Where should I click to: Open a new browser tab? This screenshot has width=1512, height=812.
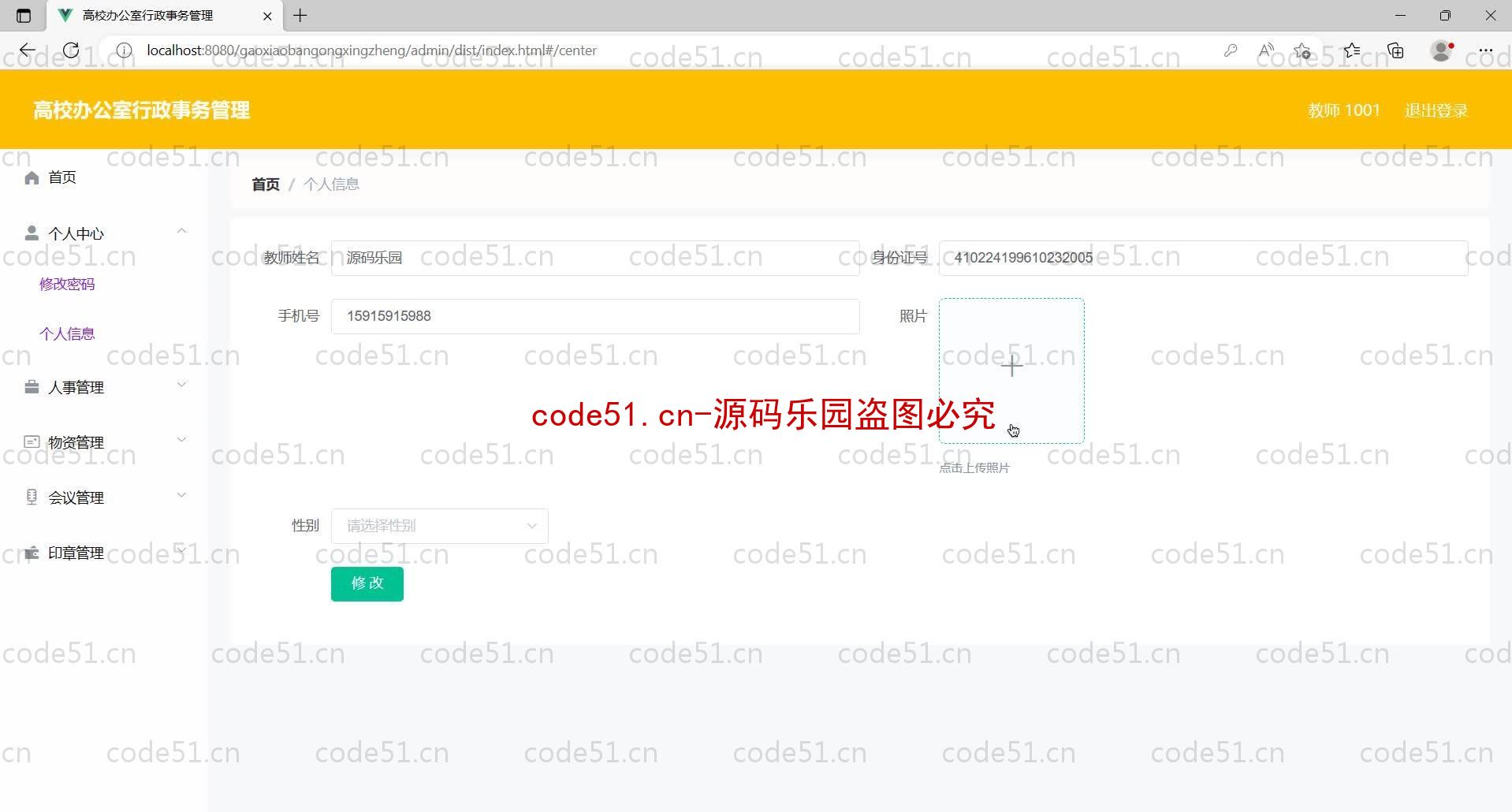(x=300, y=15)
